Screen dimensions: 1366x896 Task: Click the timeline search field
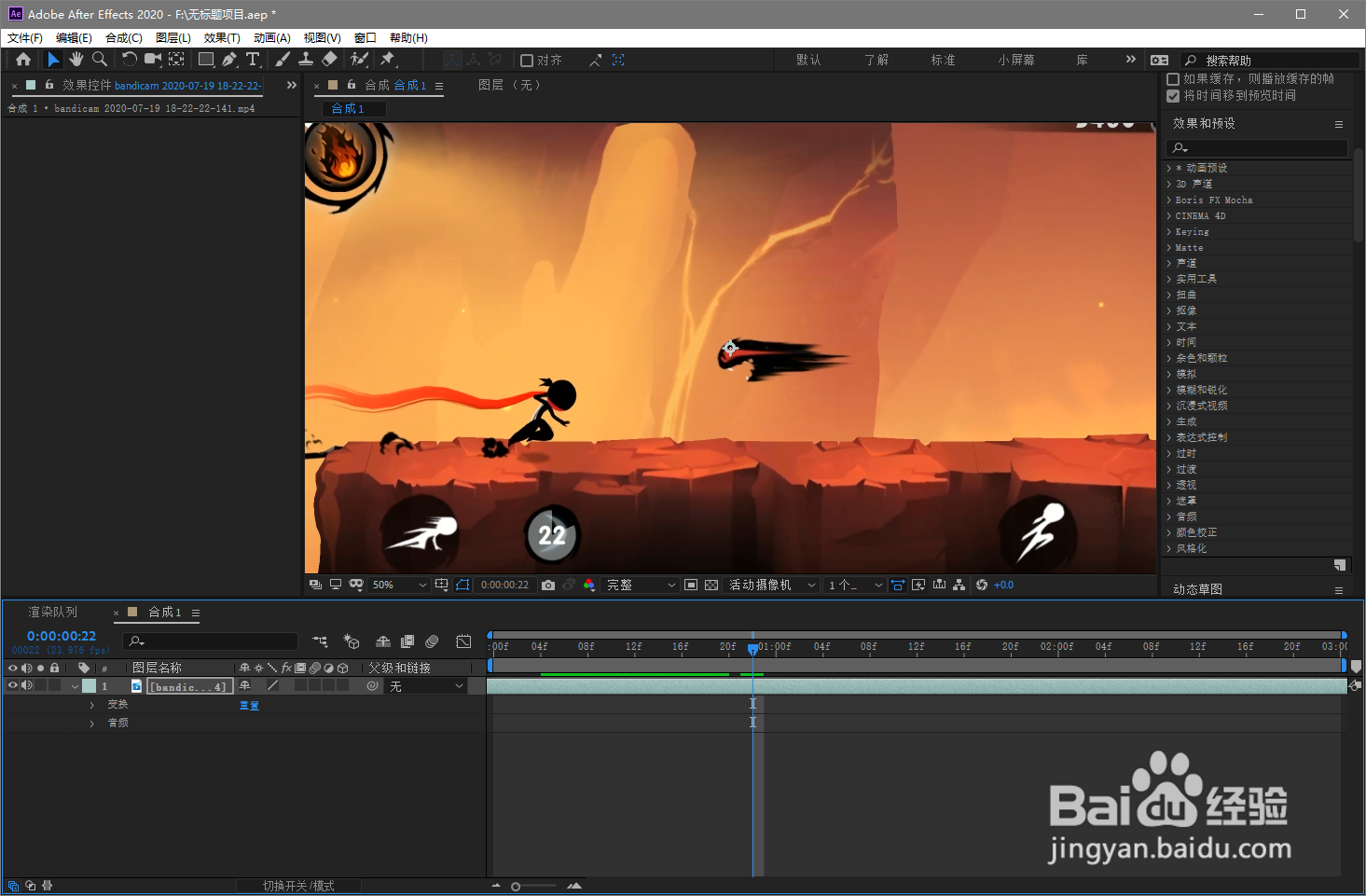[210, 641]
